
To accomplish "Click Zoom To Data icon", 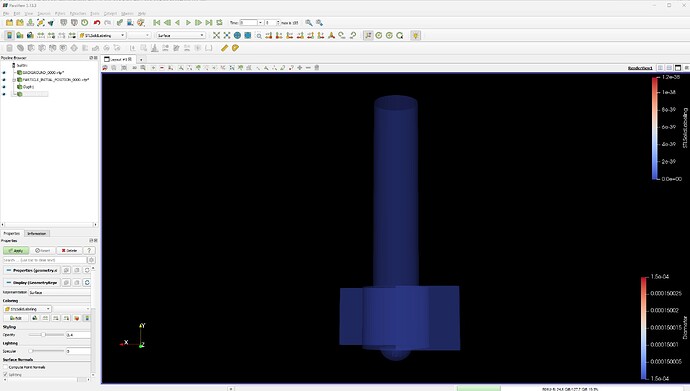I will tap(227, 36).
